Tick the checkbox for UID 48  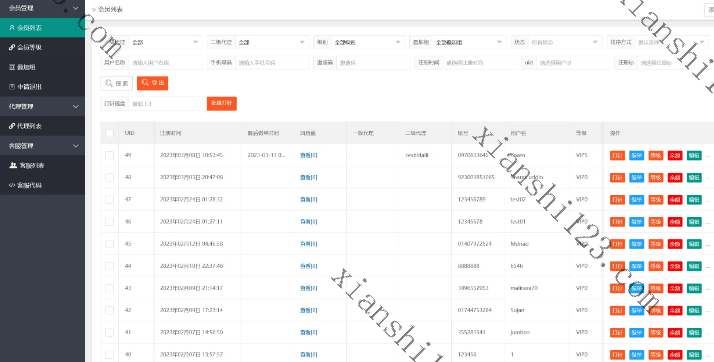(x=109, y=177)
